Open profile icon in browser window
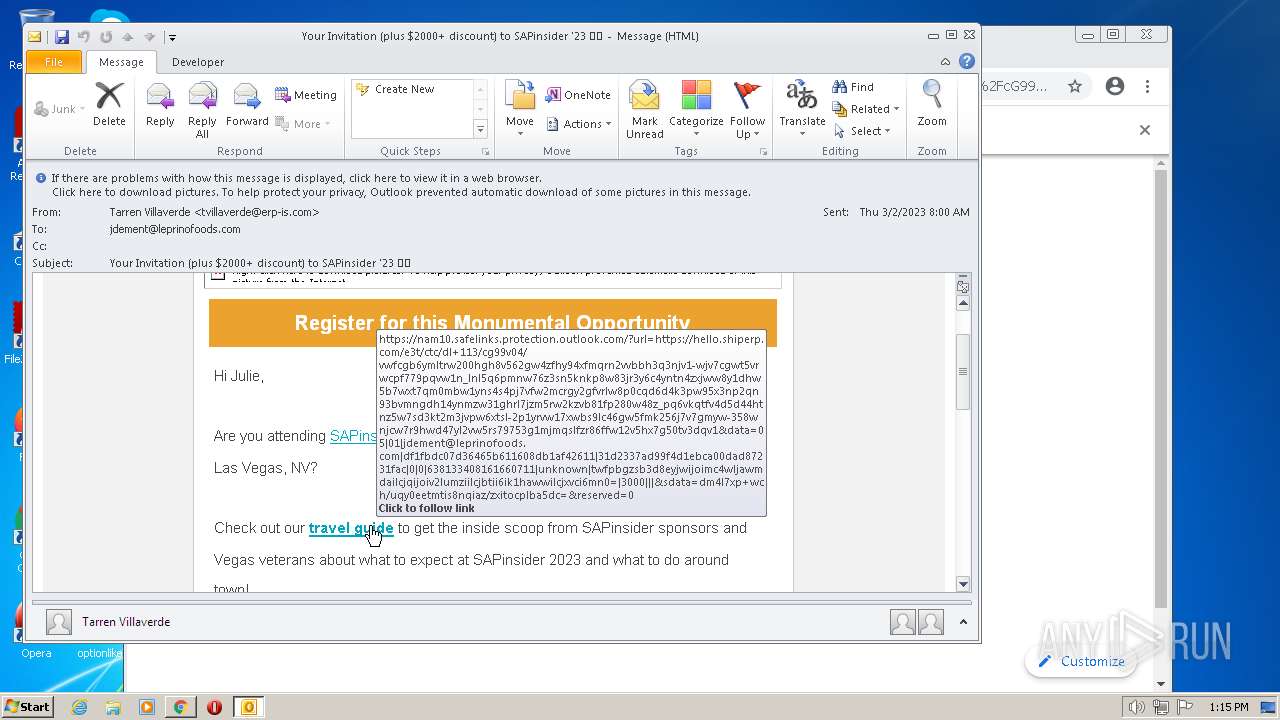1280x720 pixels. (x=1115, y=86)
